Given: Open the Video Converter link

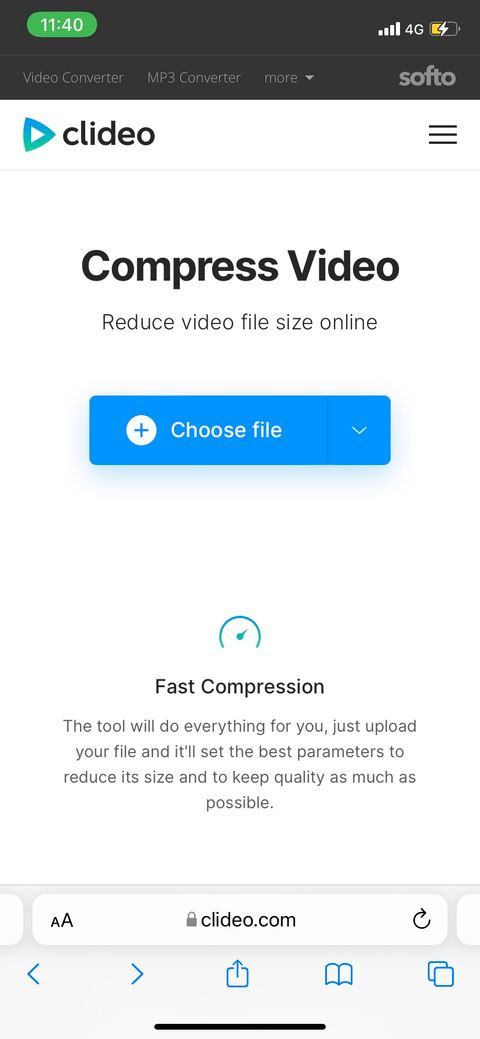Looking at the screenshot, I should pos(73,78).
